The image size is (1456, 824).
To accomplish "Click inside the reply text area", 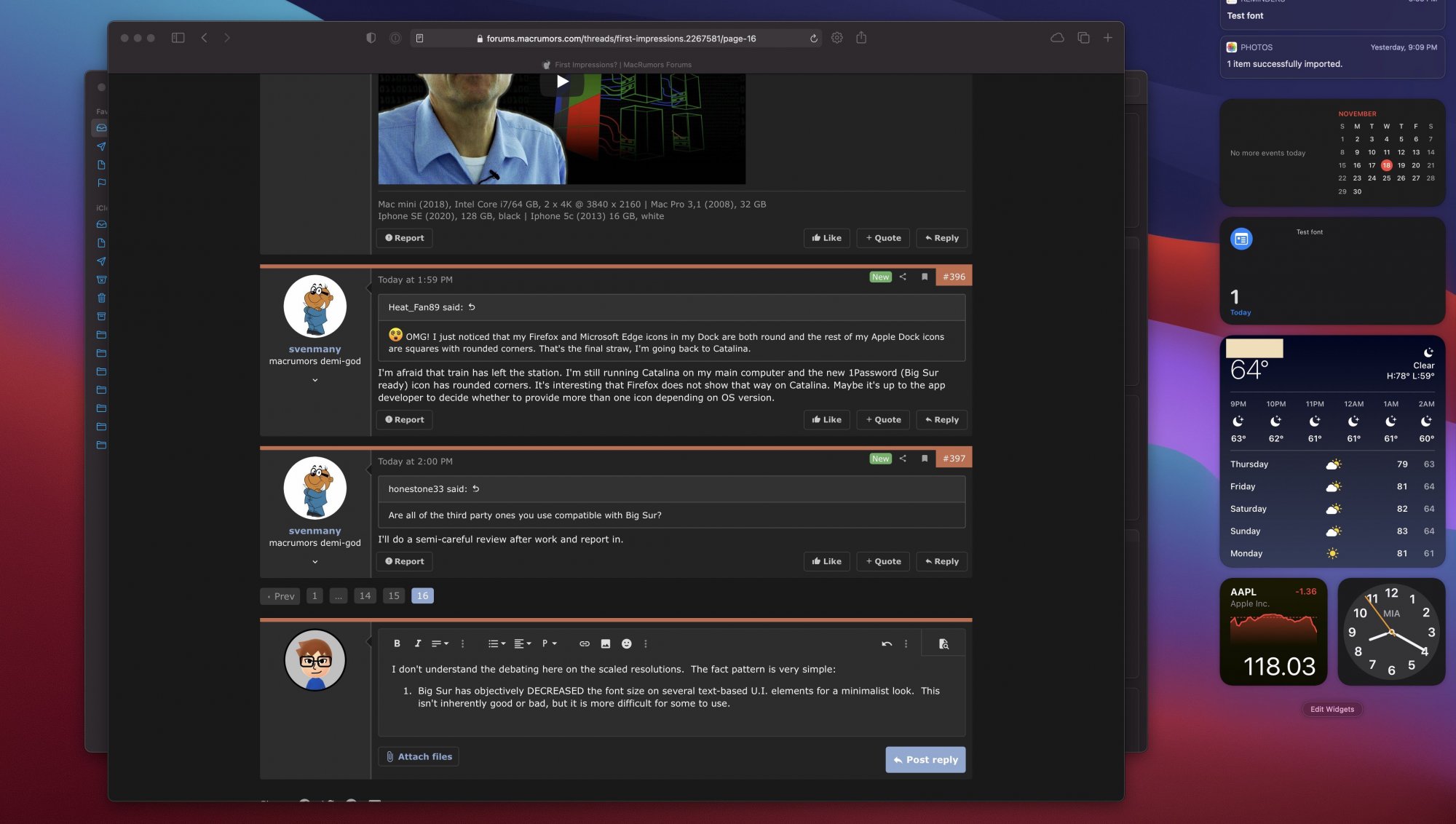I will [x=671, y=696].
